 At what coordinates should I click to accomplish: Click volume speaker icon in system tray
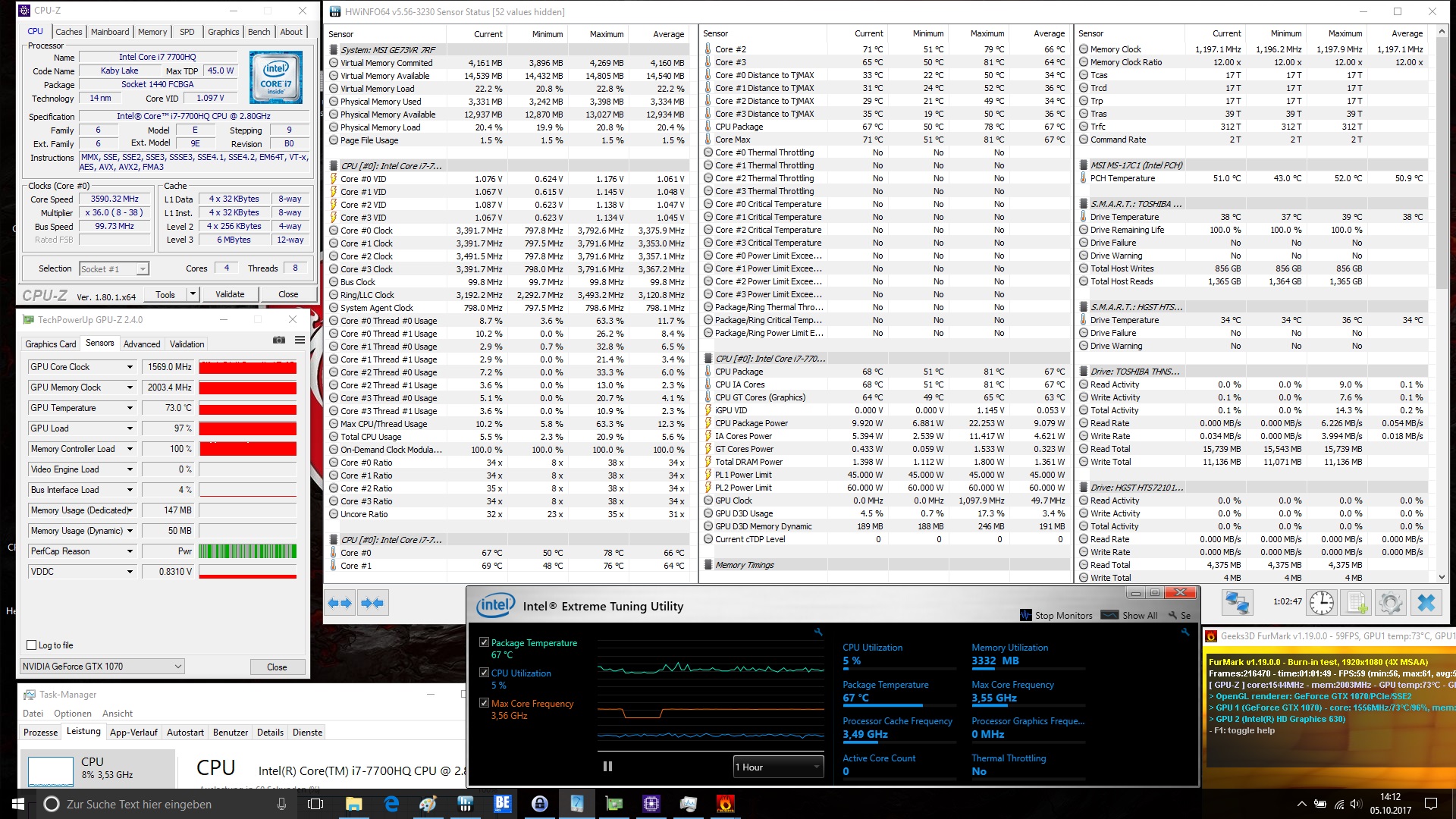[x=1356, y=804]
